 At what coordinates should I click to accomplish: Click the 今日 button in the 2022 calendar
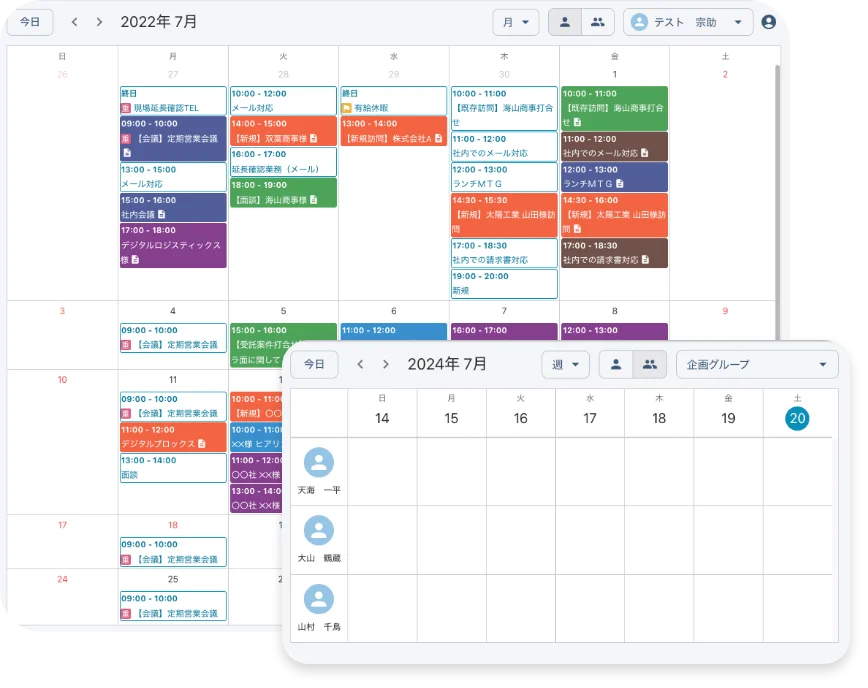pyautogui.click(x=30, y=22)
